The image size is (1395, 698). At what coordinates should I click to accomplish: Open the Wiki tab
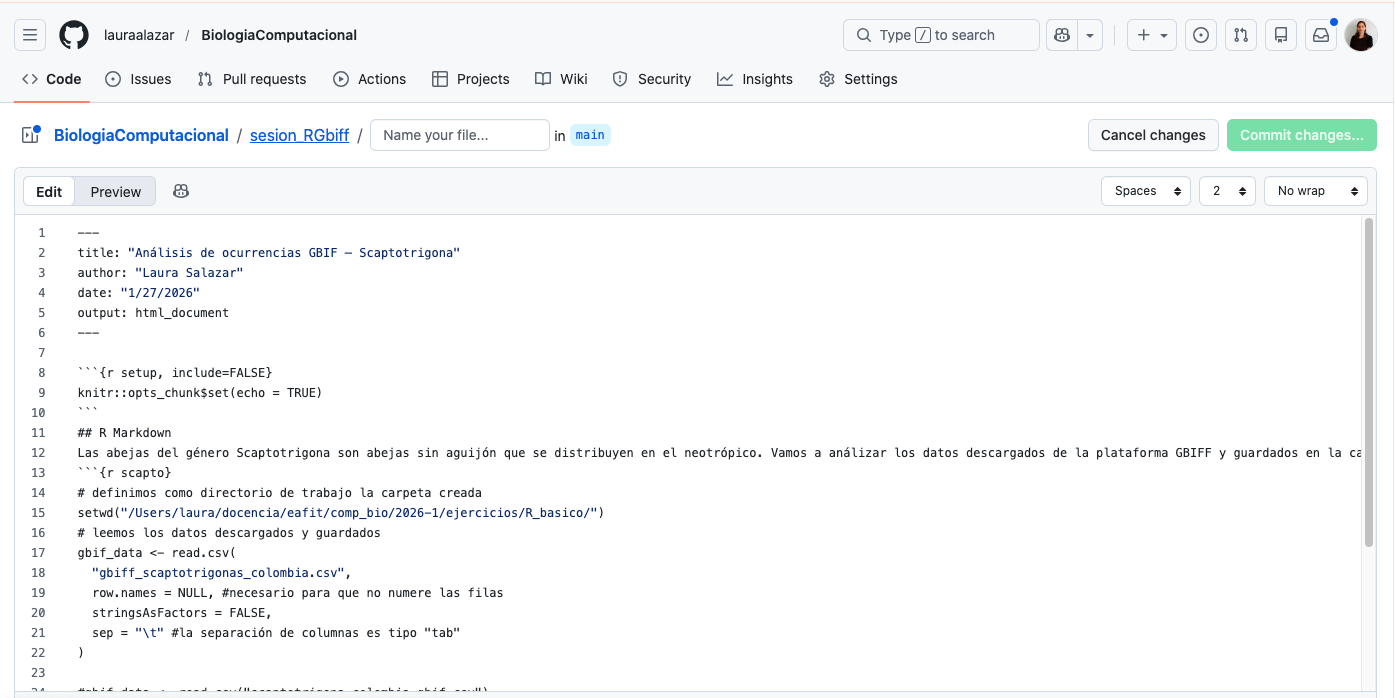(x=561, y=79)
